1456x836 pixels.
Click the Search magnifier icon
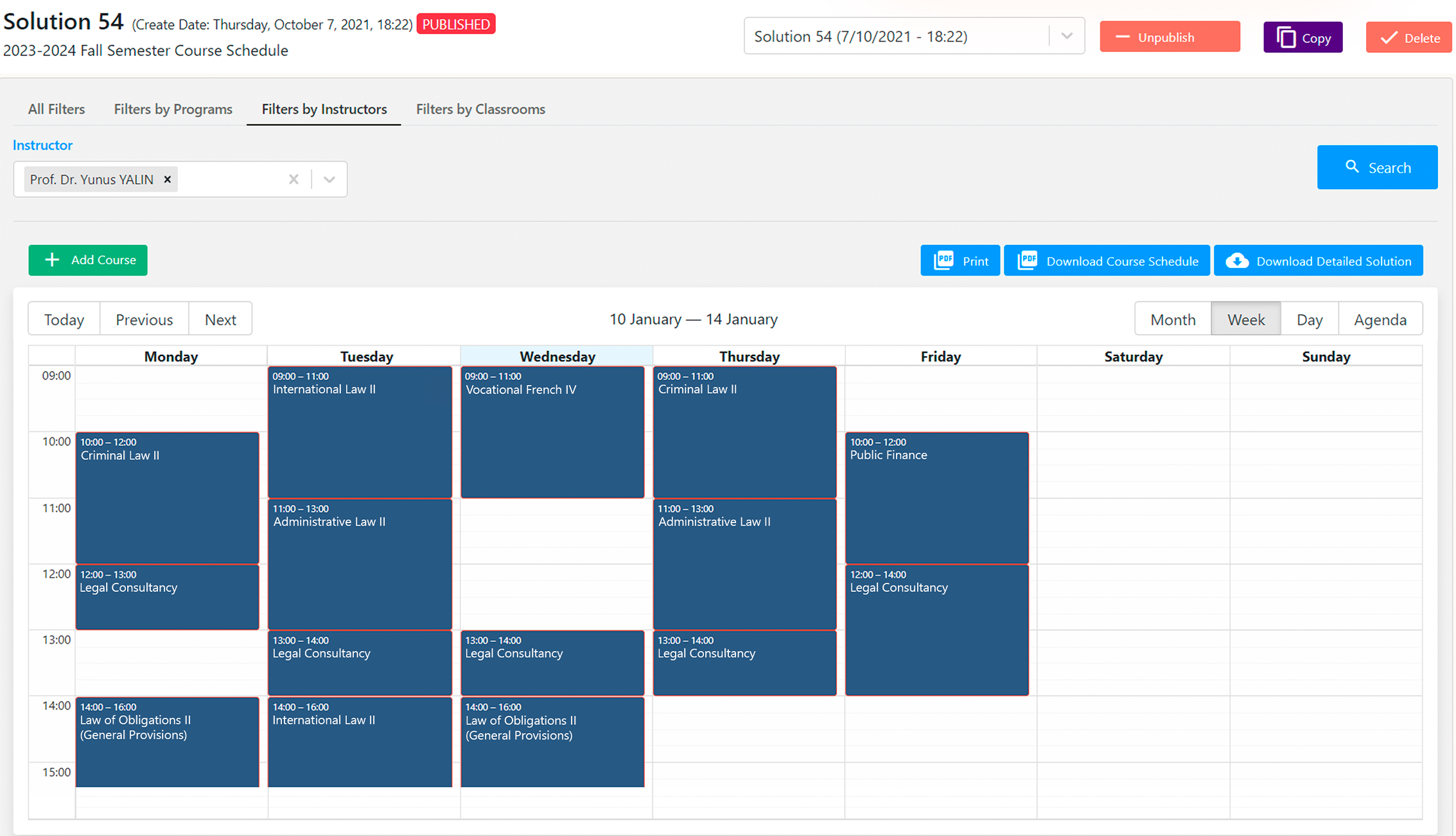1352,167
